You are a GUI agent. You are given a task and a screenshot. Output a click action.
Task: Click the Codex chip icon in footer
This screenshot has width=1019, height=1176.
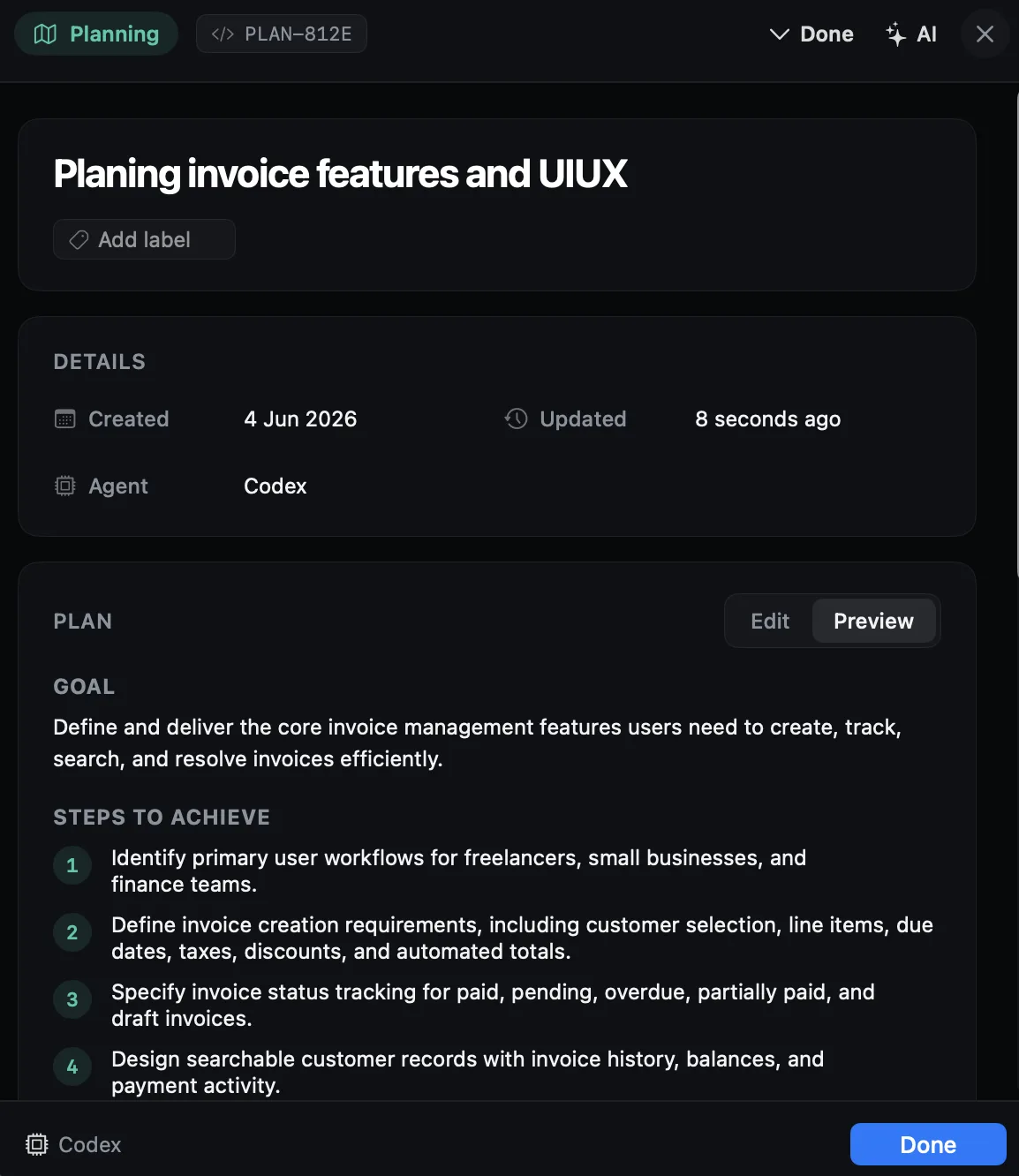point(37,1144)
